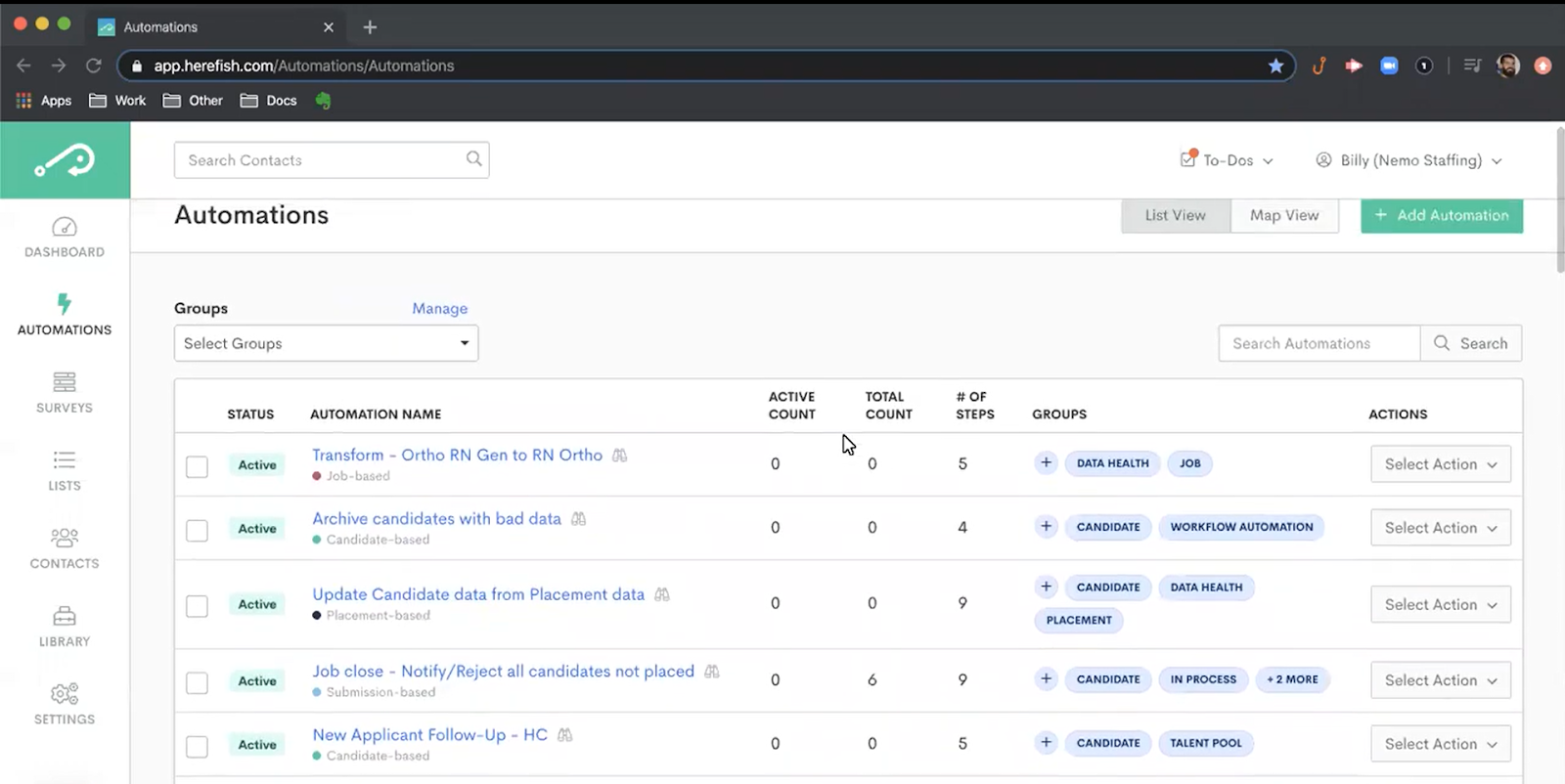This screenshot has width=1565, height=784.
Task: Click inside the Search Automations field
Action: pos(1319,343)
